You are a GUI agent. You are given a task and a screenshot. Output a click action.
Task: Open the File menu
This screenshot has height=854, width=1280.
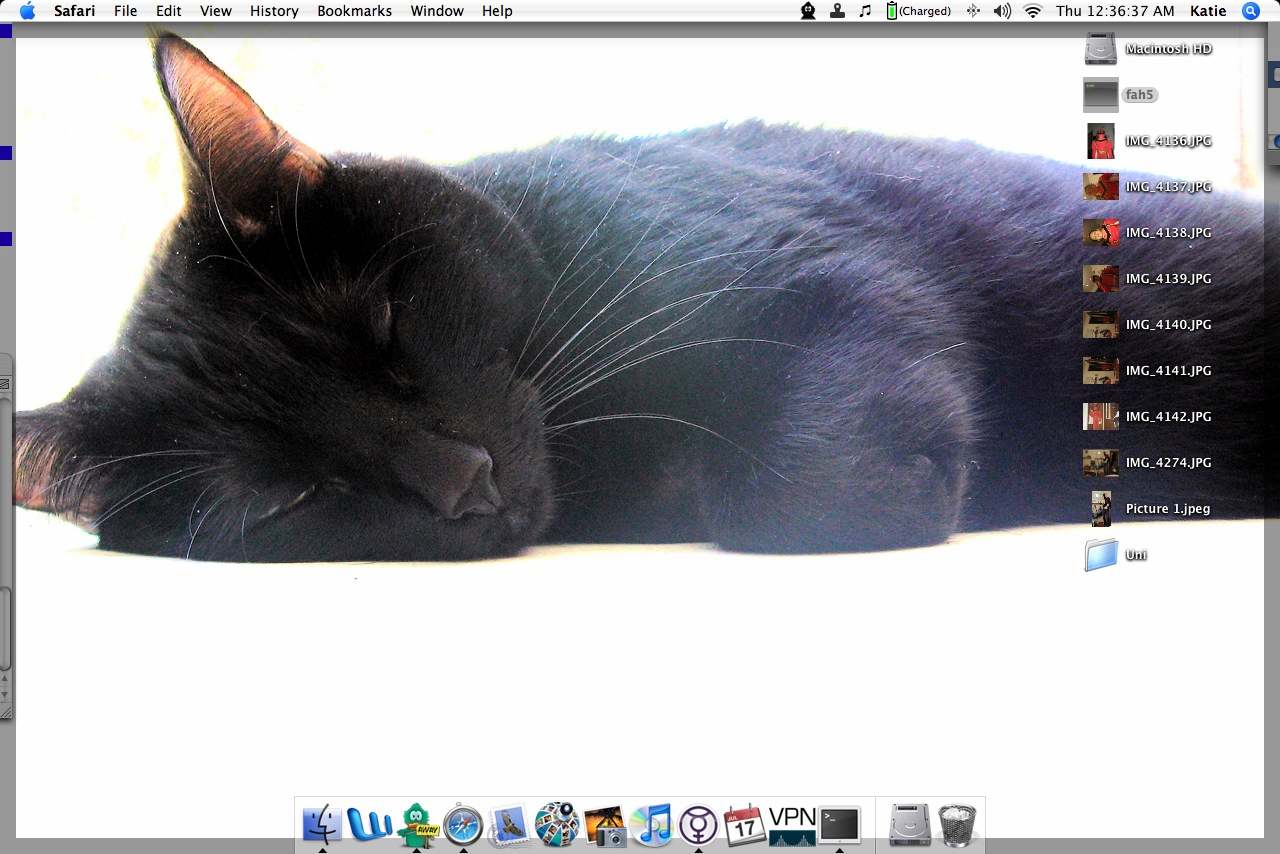coord(126,11)
